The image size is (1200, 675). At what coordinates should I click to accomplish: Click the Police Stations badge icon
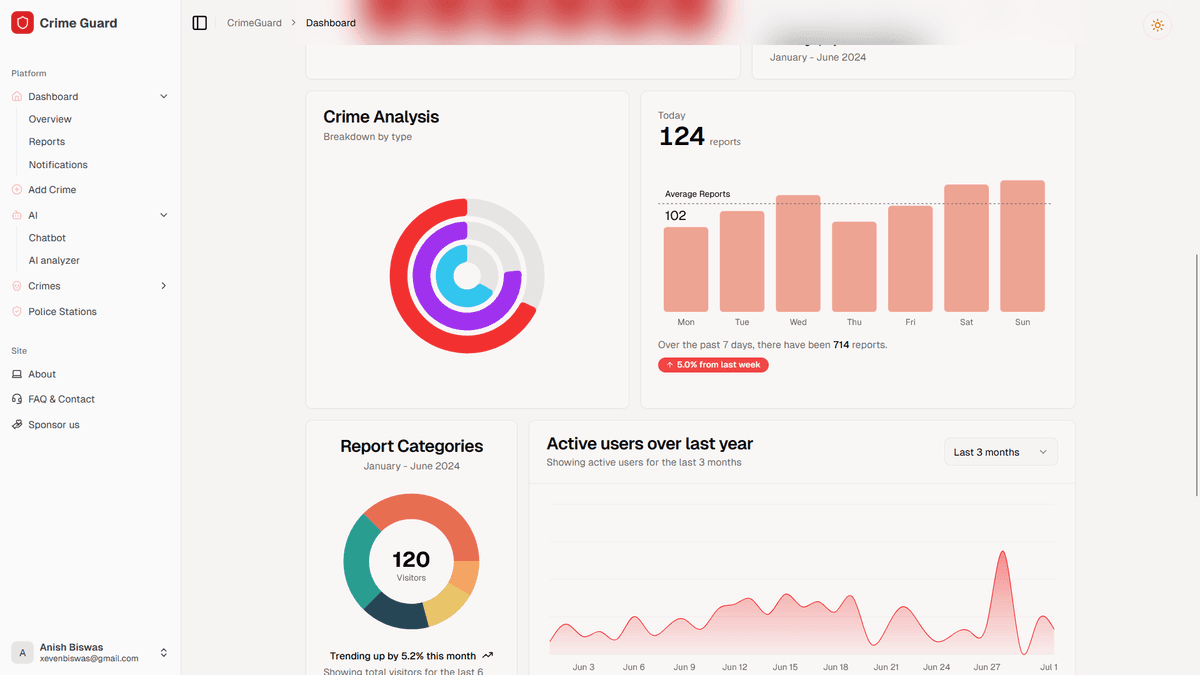coord(16,311)
